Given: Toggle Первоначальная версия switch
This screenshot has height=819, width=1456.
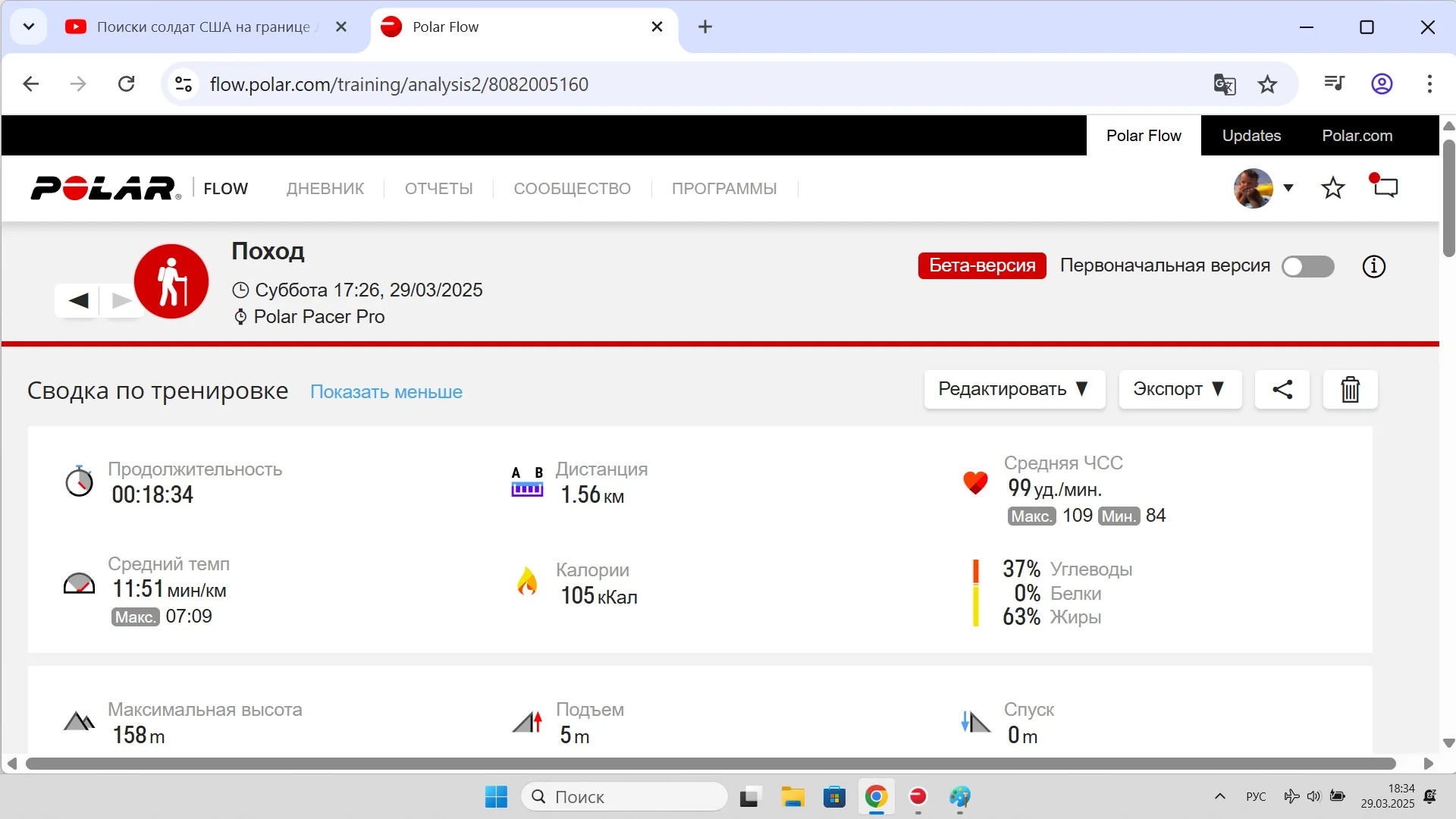Looking at the screenshot, I should tap(1307, 267).
